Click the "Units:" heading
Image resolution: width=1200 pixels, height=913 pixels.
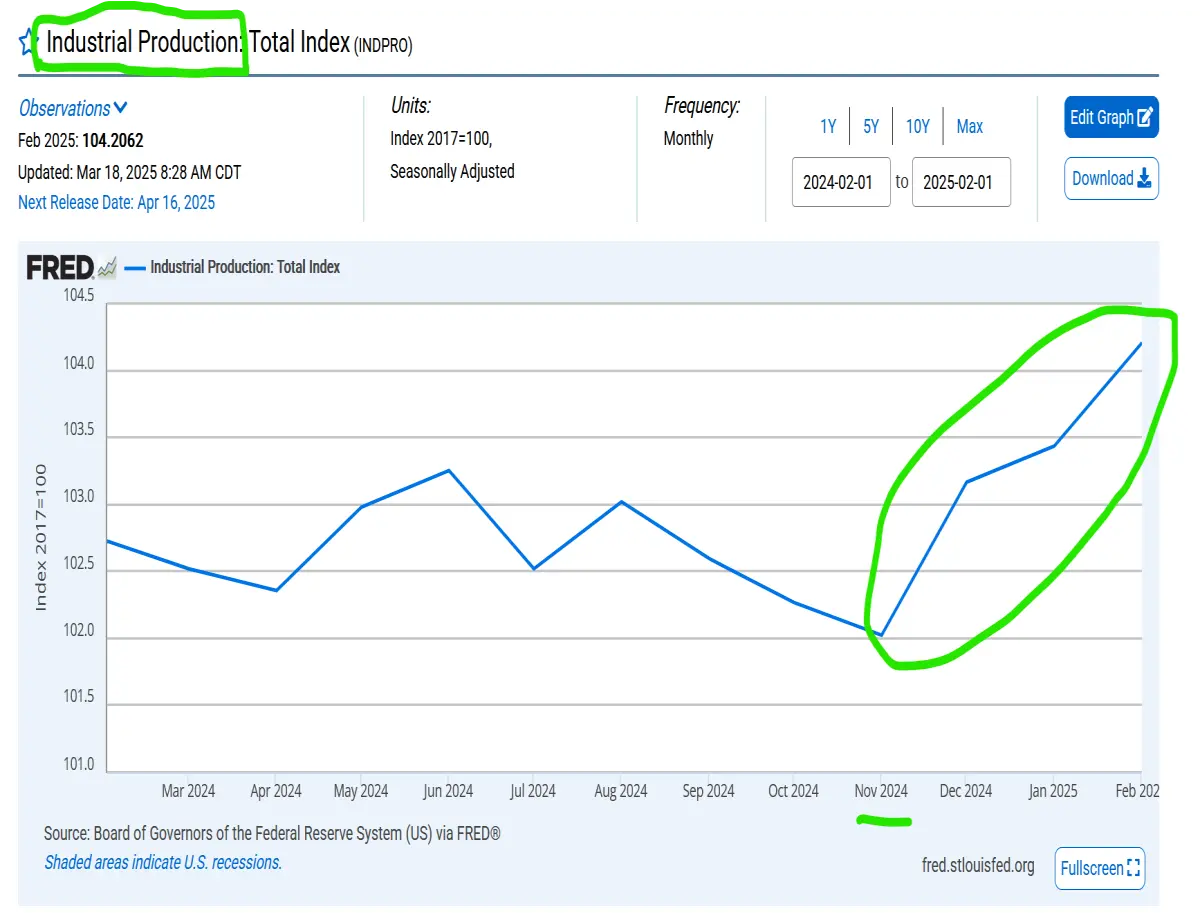tap(410, 106)
